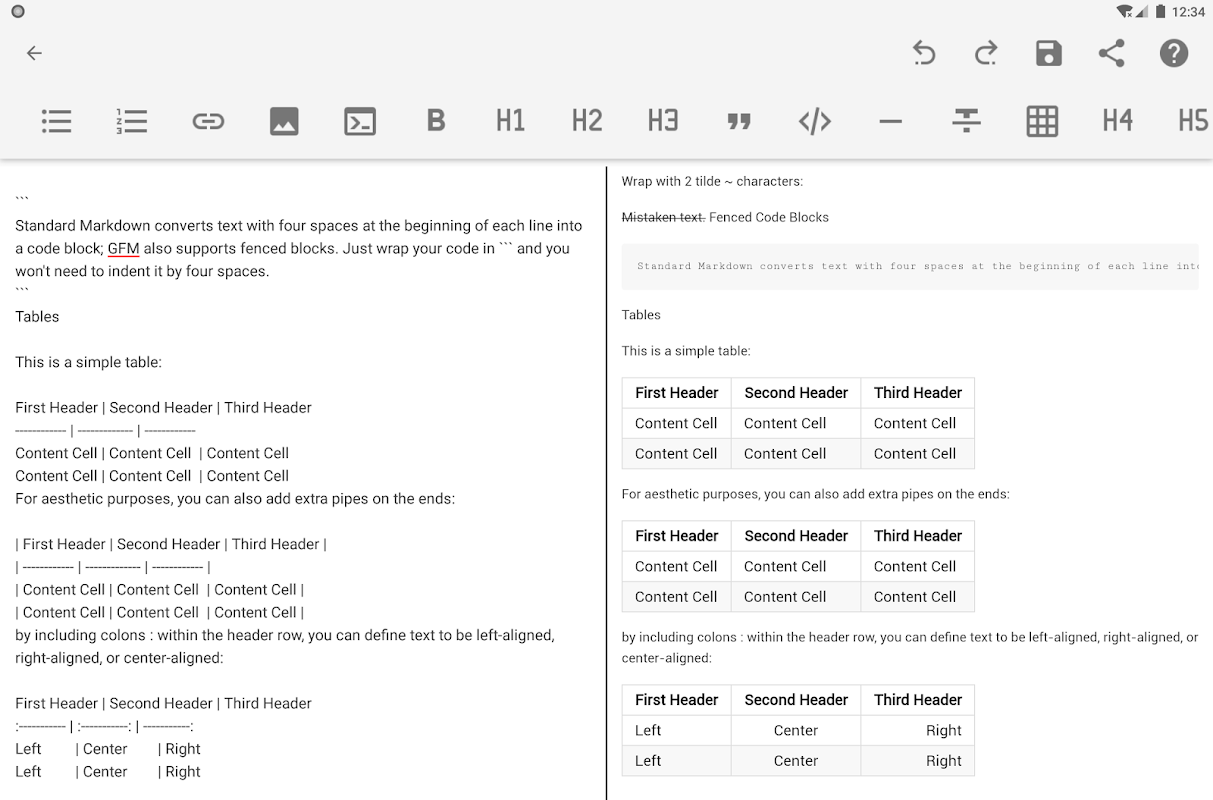Tap preview sentence 'This is a simple table:'
Screen dimensions: 1213x800
686,351
